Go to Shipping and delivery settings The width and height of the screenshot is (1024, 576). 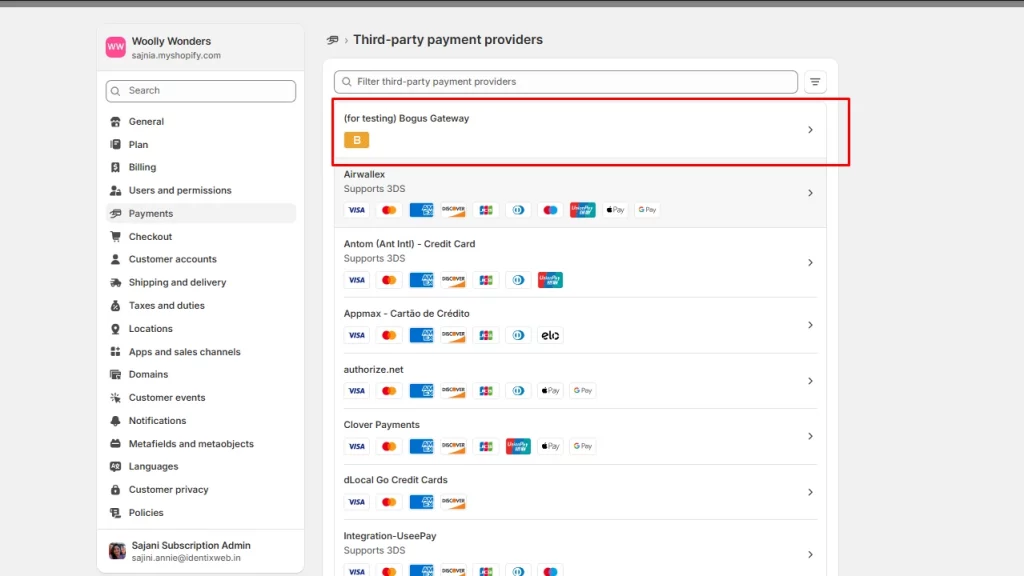(x=177, y=283)
